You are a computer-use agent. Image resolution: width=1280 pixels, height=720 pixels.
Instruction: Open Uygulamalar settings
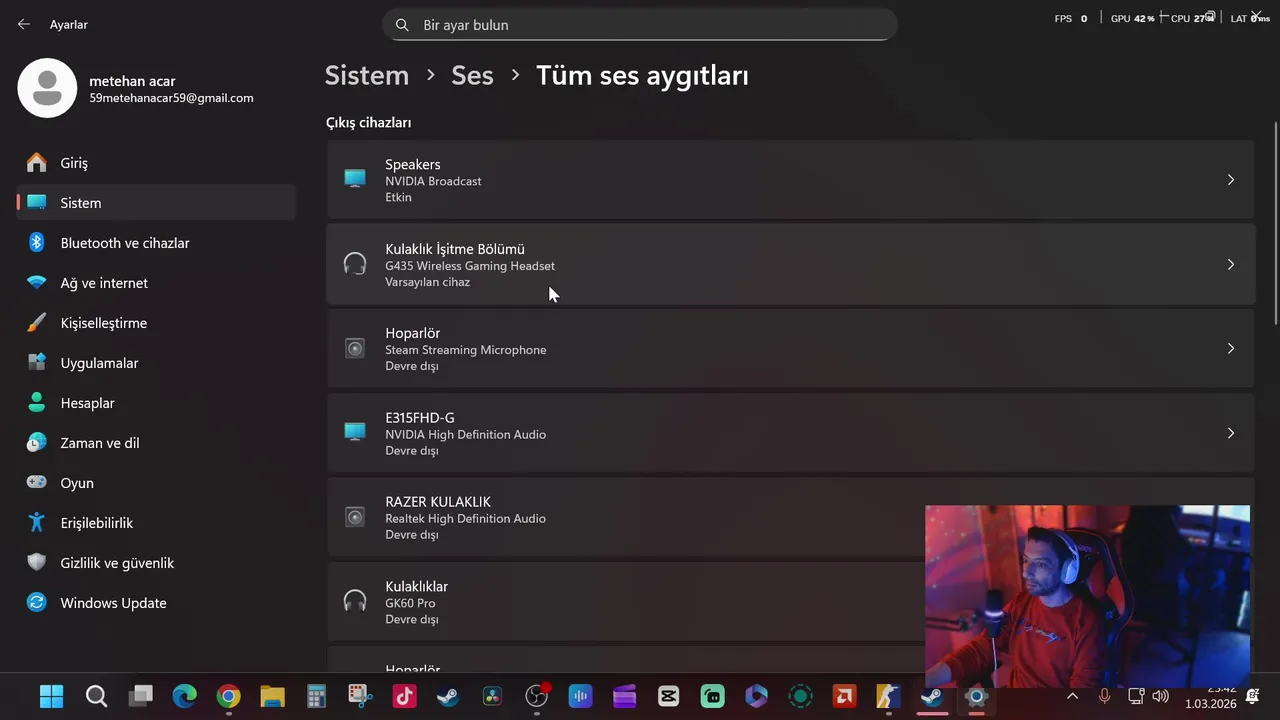[156, 363]
